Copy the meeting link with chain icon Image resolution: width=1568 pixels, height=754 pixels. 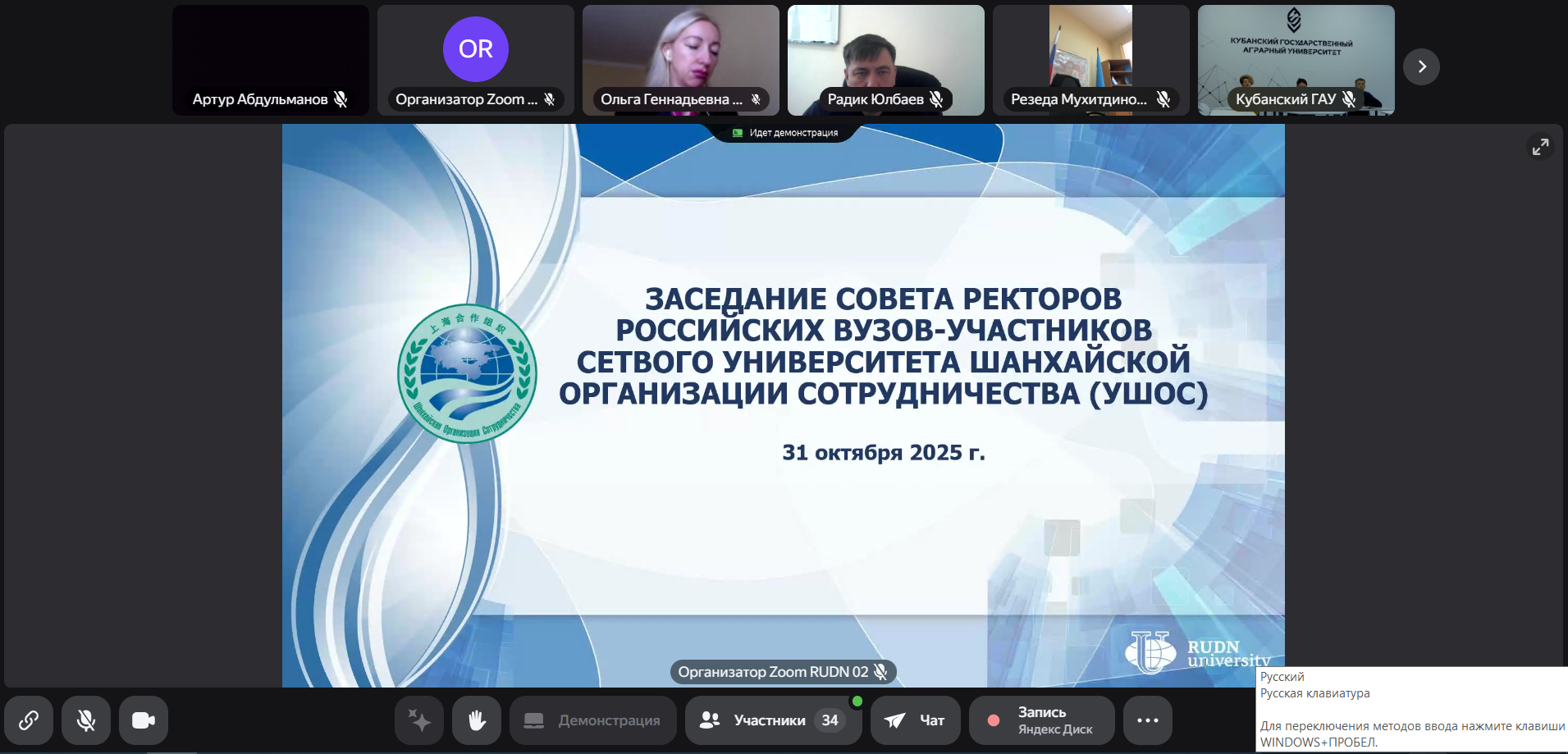pos(29,720)
